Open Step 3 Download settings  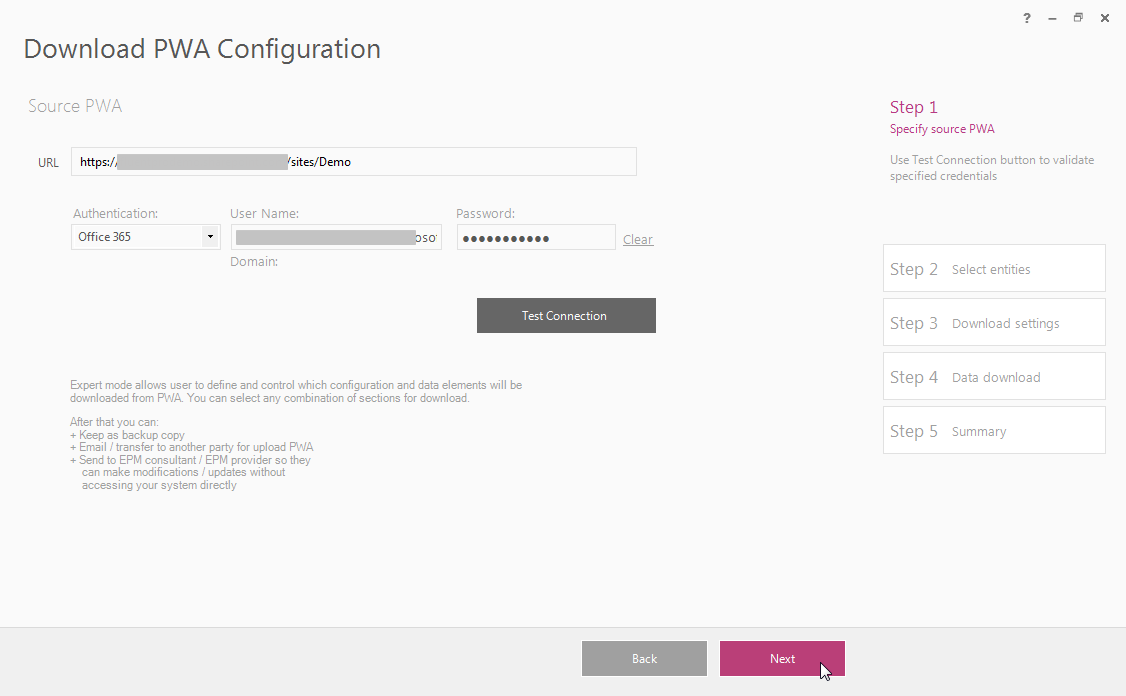[x=994, y=323]
